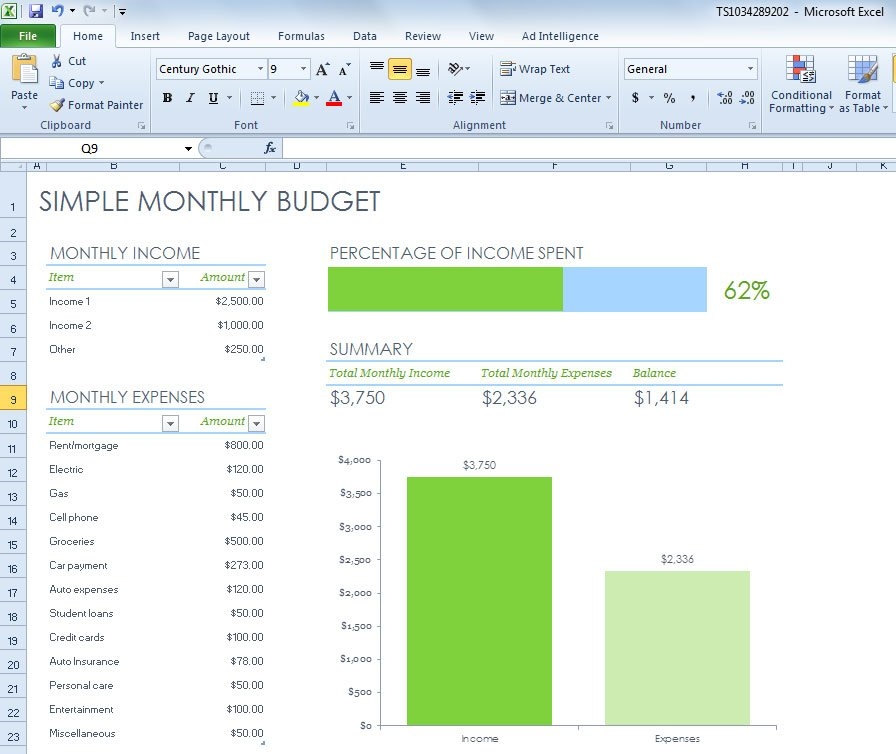The image size is (896, 754).
Task: Open the Ad Intelligence tab
Action: [560, 36]
